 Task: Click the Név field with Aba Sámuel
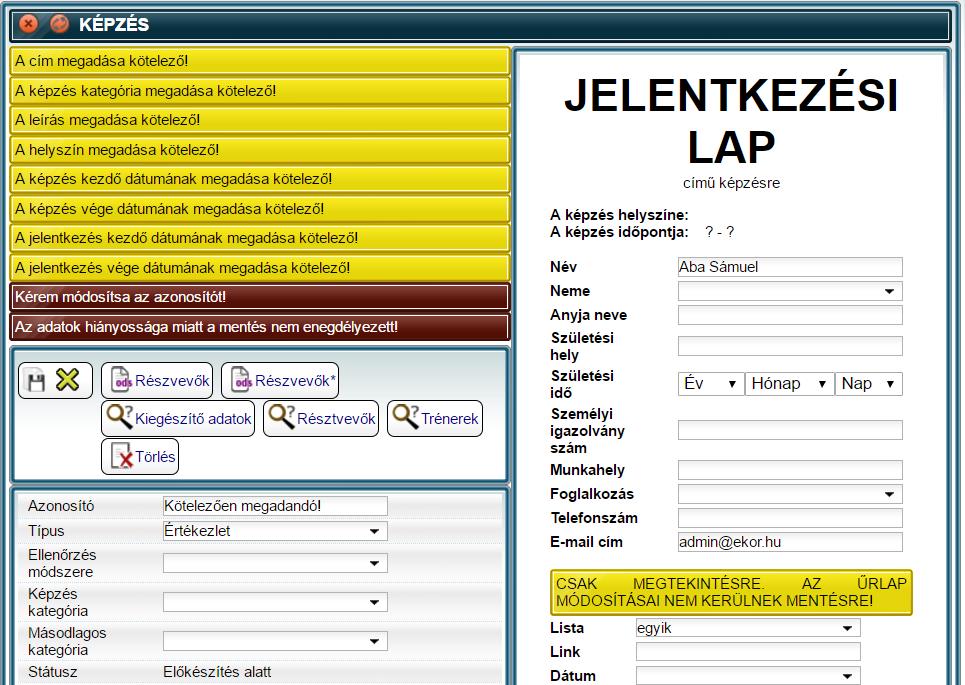(x=790, y=267)
